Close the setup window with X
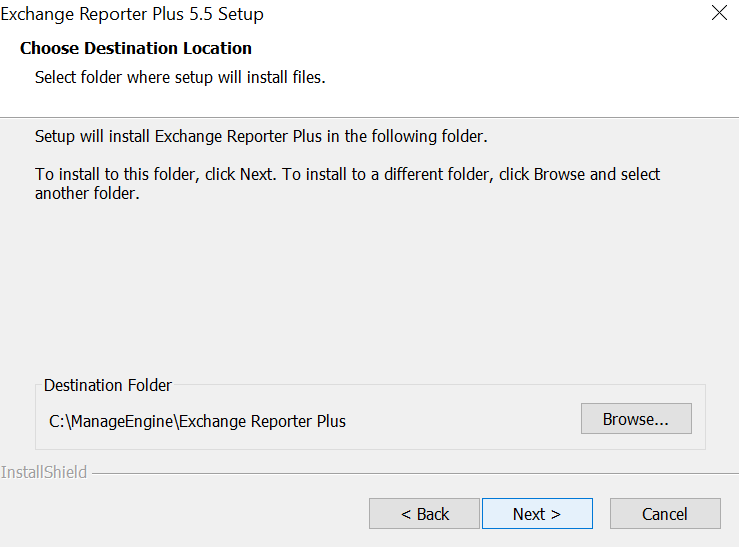739x547 pixels. (x=718, y=14)
